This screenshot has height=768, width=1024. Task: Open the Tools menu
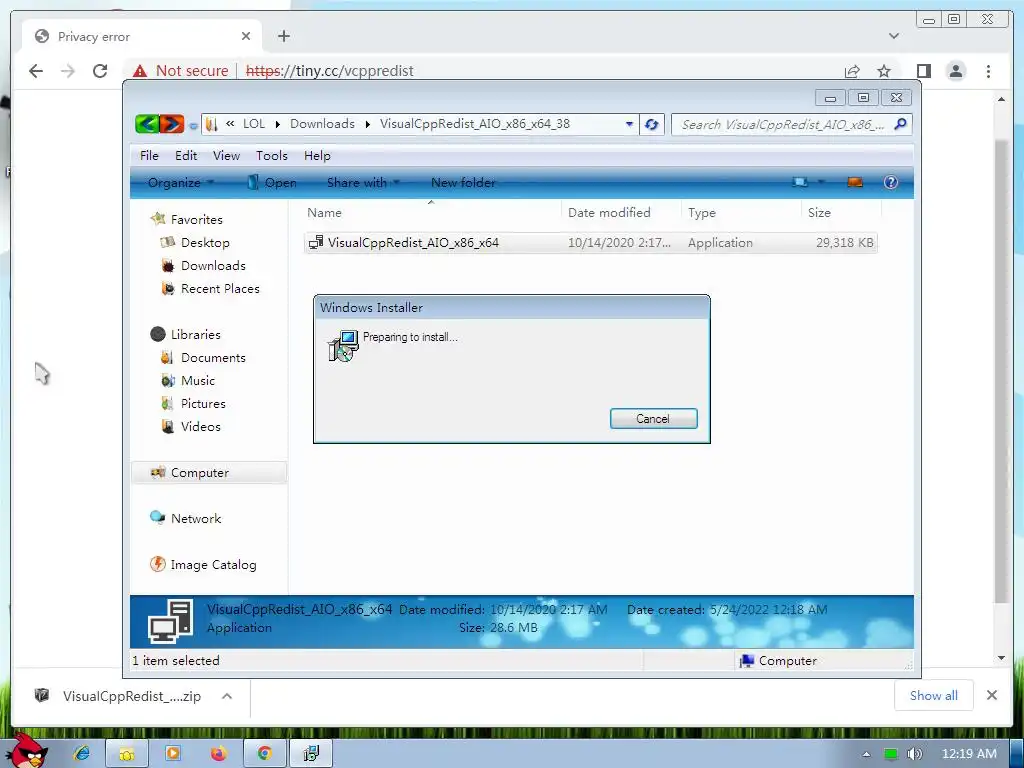(x=272, y=155)
